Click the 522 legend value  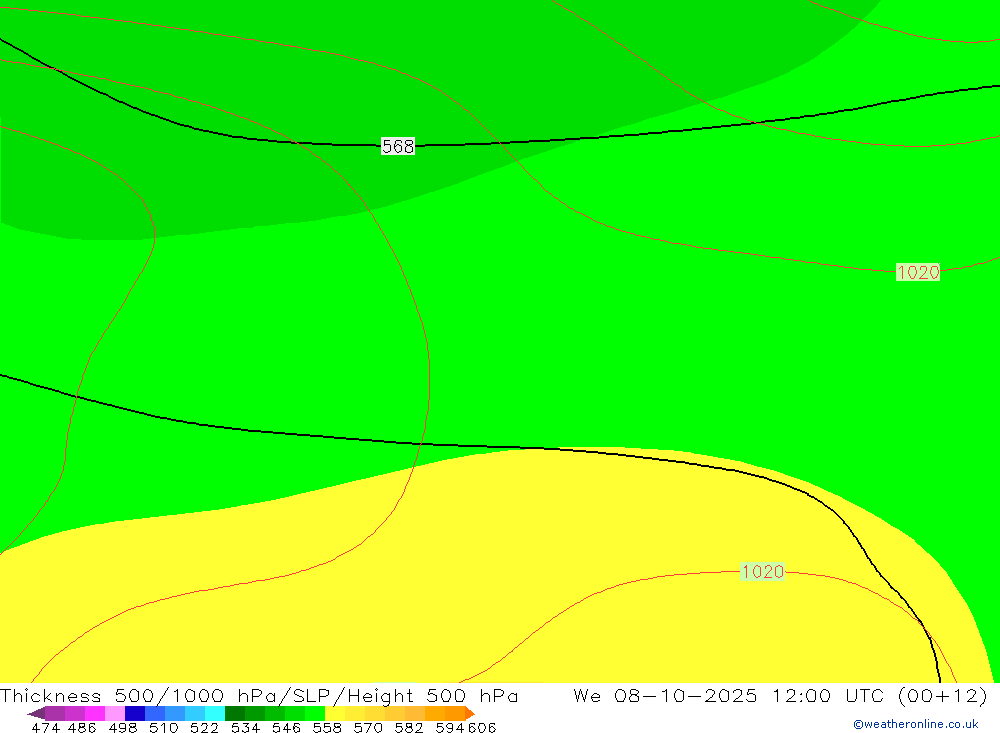pyautogui.click(x=204, y=727)
